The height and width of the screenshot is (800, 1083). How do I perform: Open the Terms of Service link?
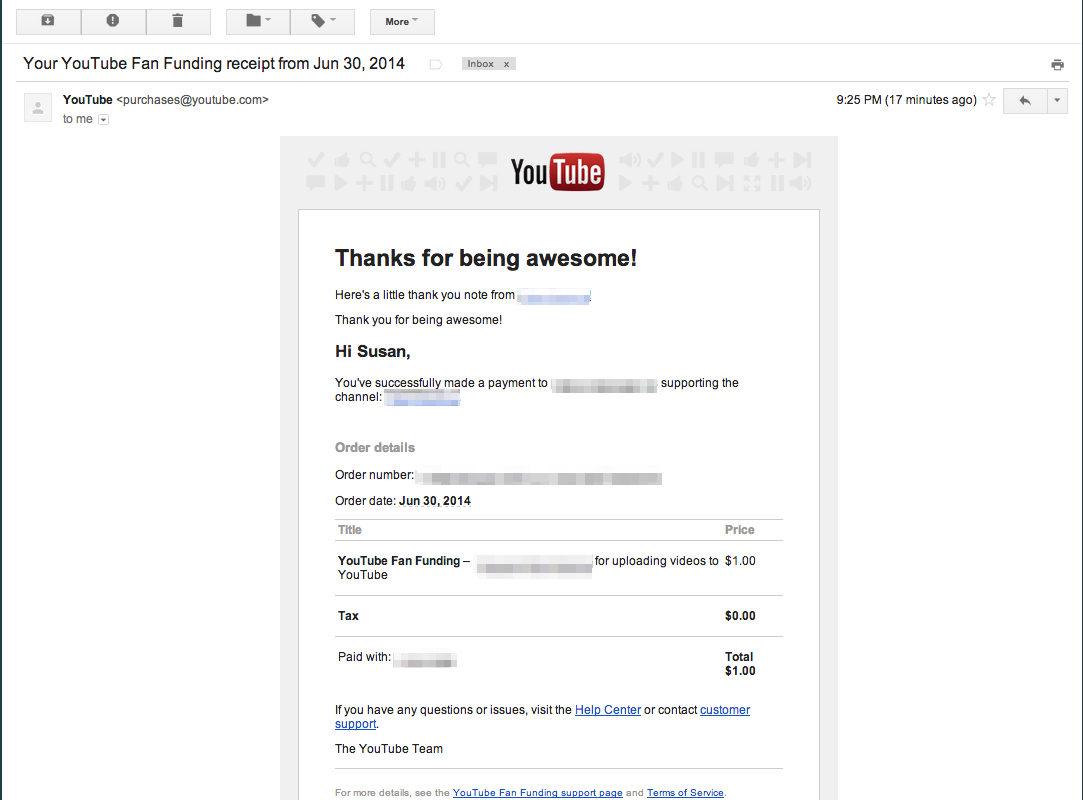click(685, 792)
